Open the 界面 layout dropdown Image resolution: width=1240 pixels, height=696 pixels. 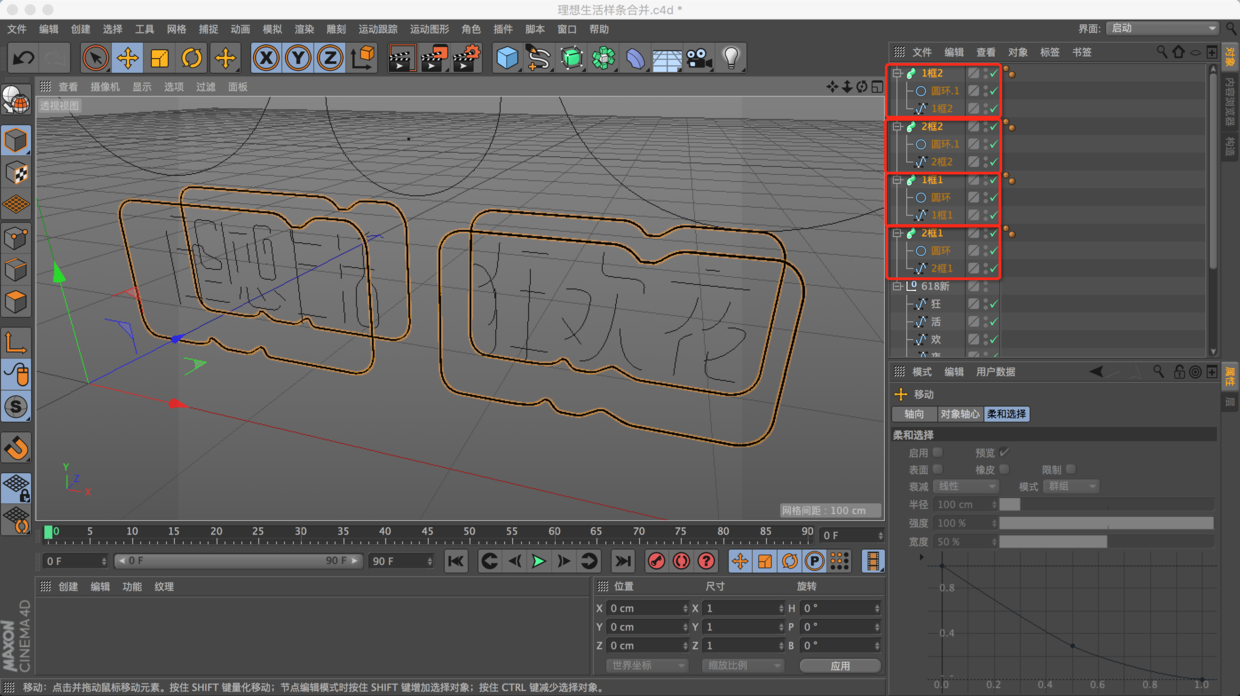1163,28
